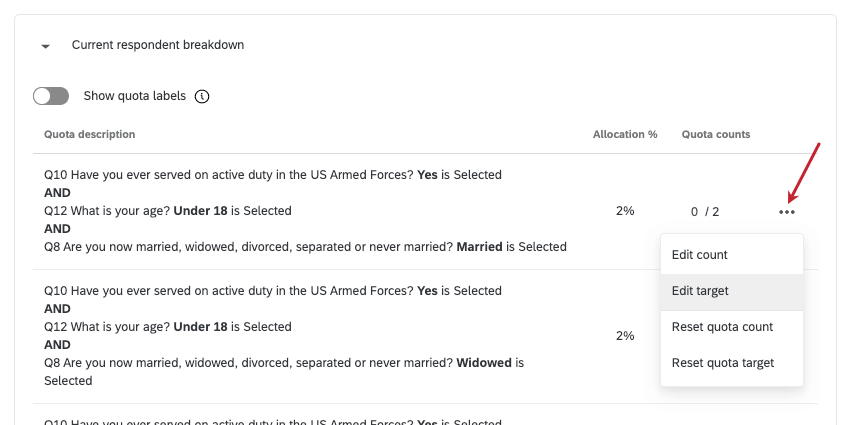Choose Reset quota target option
Screen dimensions: 850x425
pos(722,363)
